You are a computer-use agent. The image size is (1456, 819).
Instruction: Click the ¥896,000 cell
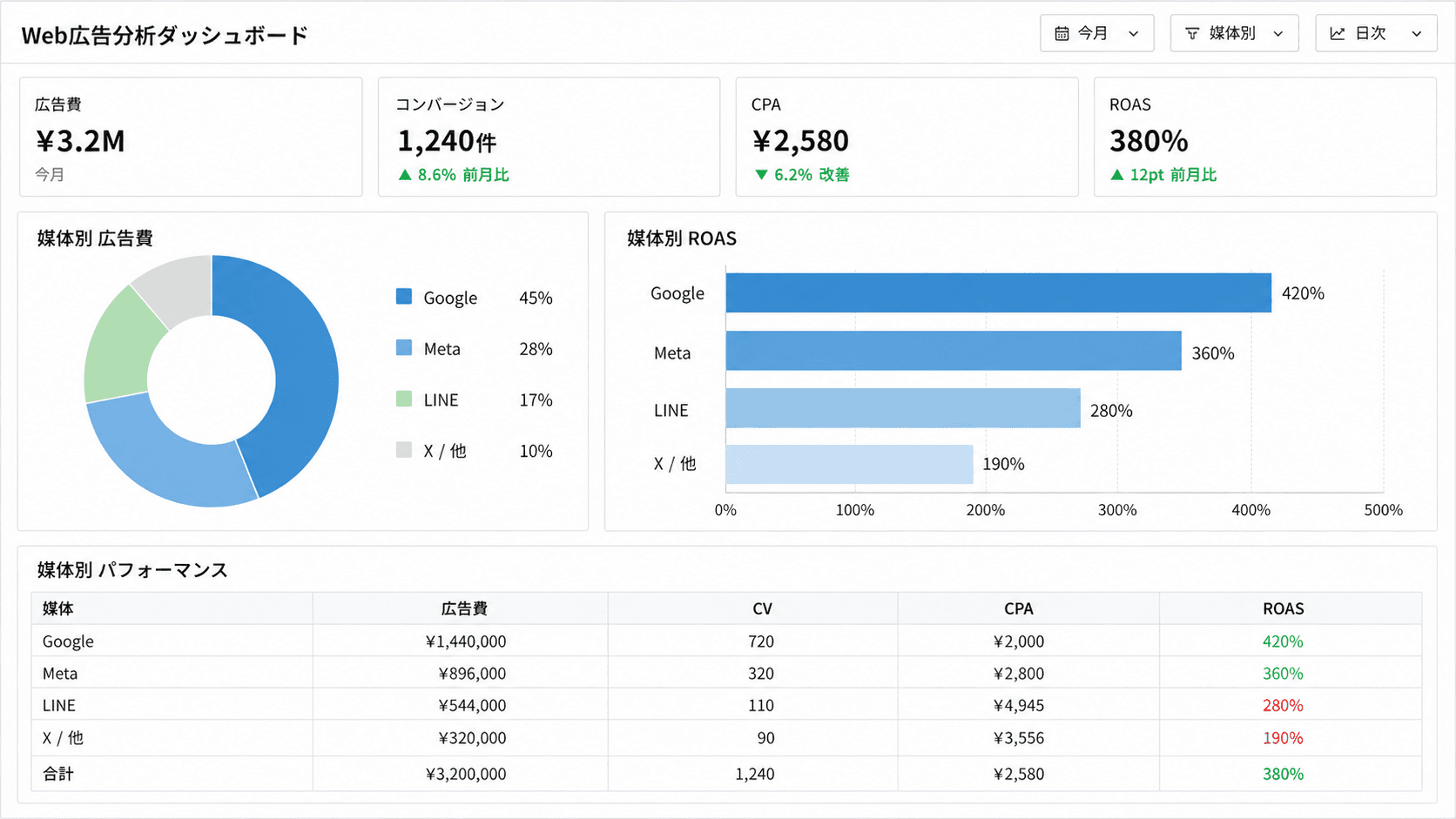tap(472, 674)
